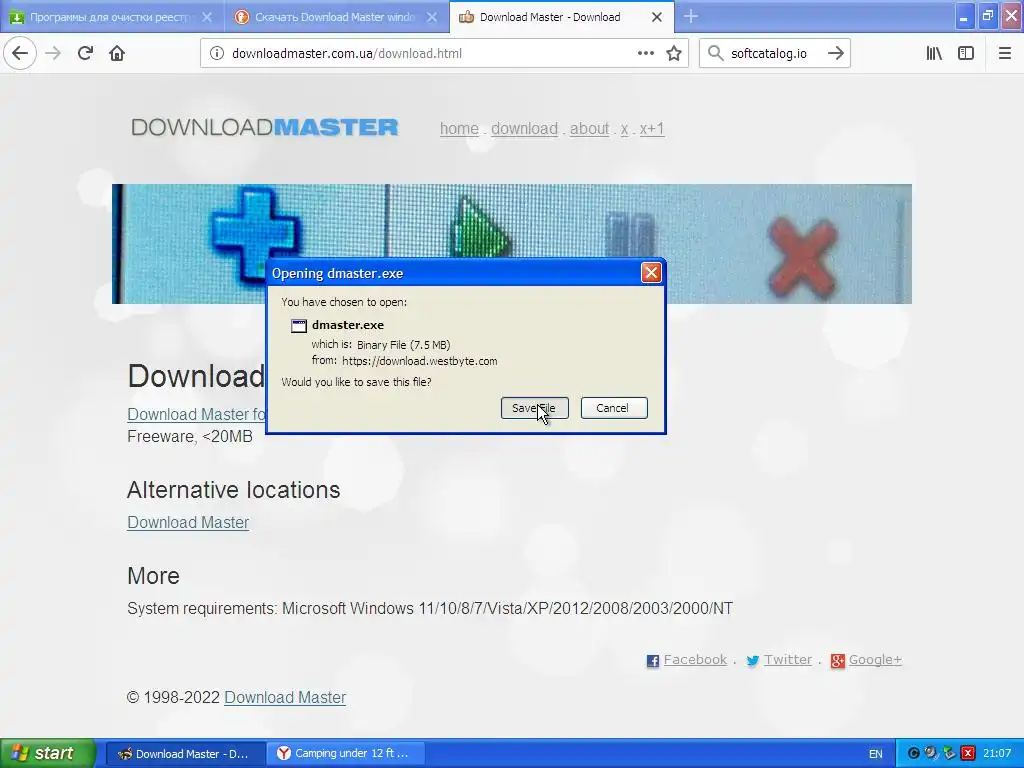1024x768 pixels.
Task: Submit search with the arrow button
Action: pyautogui.click(x=836, y=54)
